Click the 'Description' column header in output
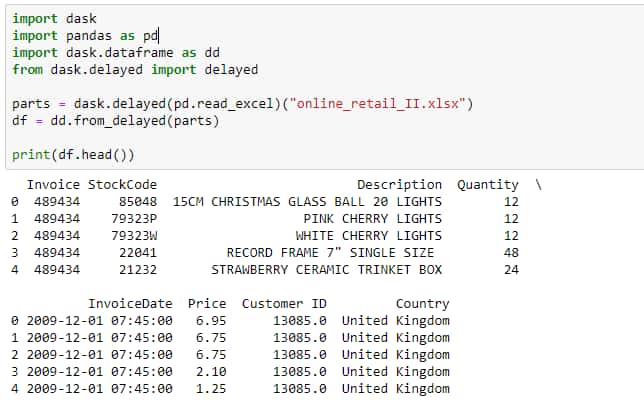This screenshot has width=644, height=400. tap(399, 185)
